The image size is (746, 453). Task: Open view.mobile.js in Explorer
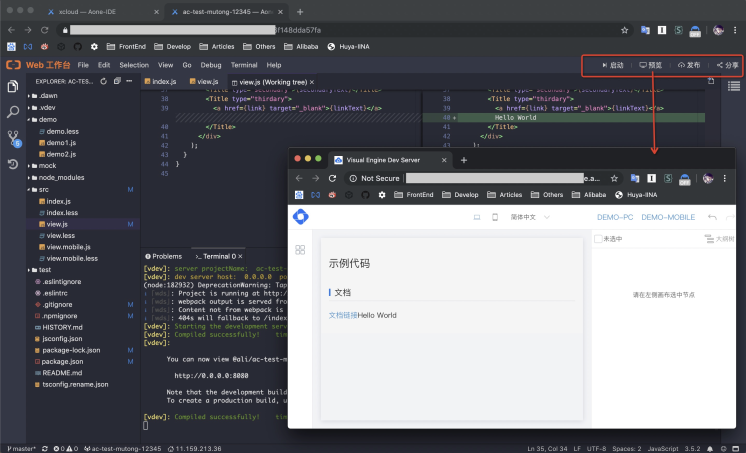69,247
